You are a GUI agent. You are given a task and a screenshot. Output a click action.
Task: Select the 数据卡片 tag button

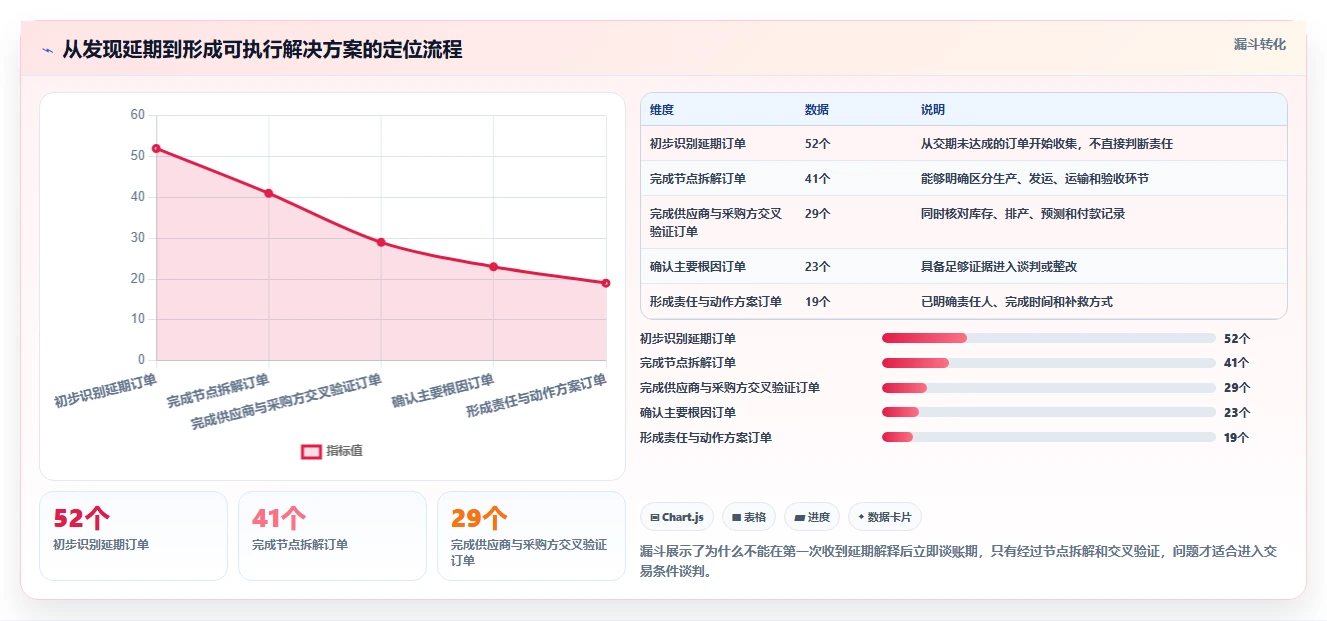click(885, 517)
